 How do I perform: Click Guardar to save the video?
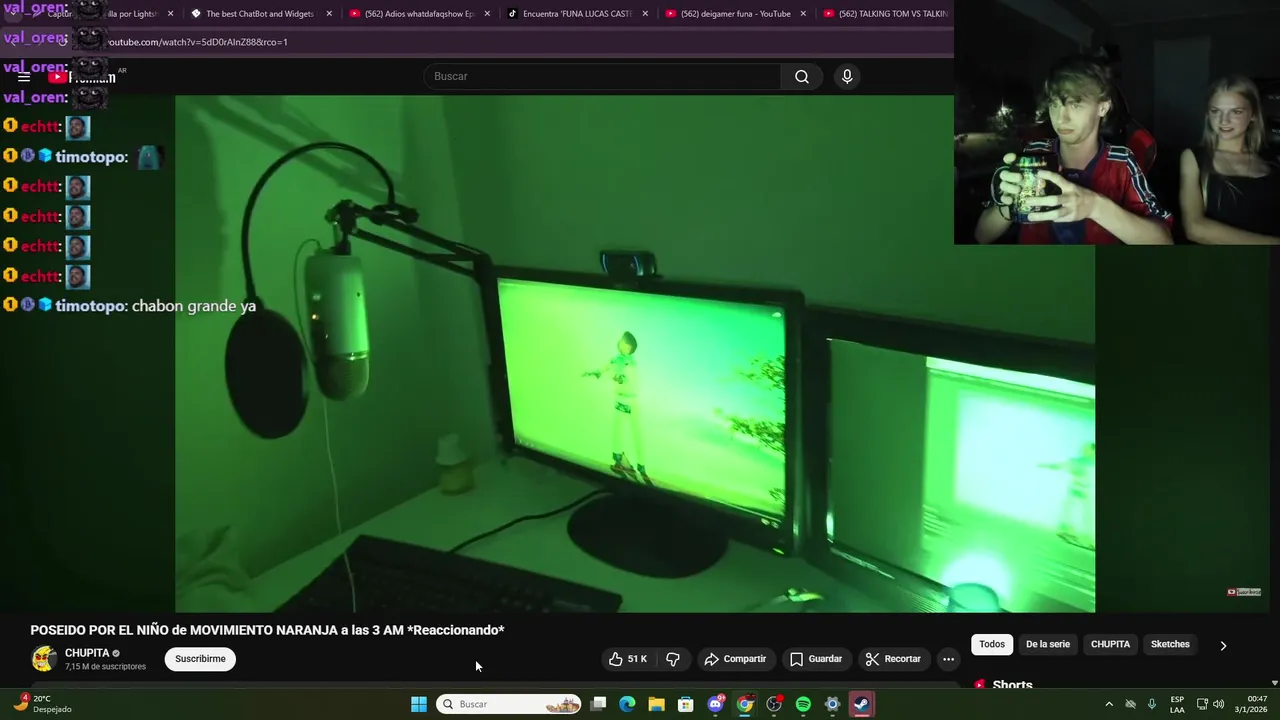[816, 659]
